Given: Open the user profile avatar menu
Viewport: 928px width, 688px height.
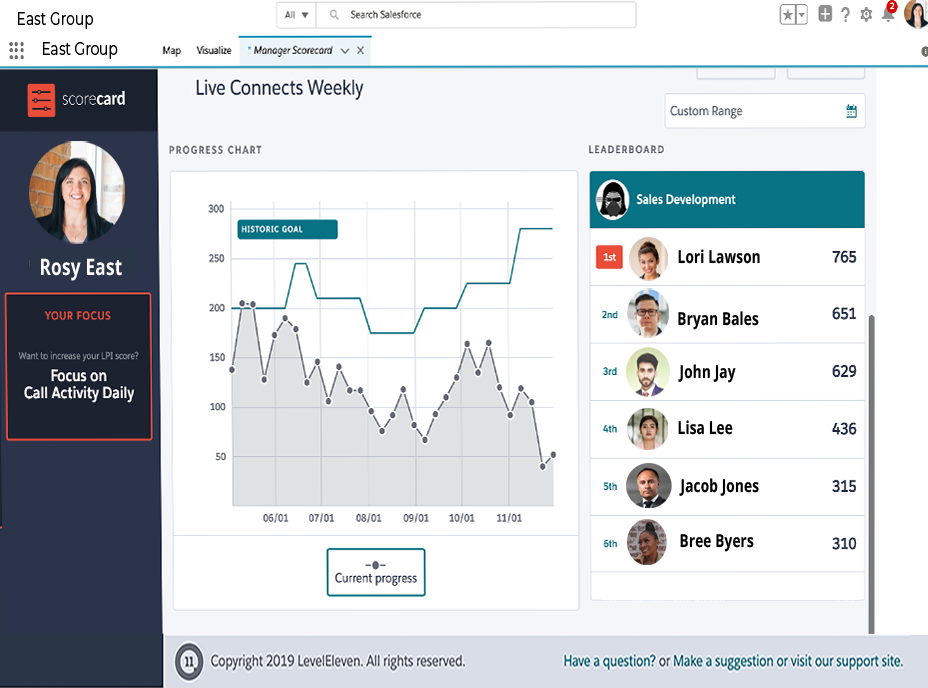Looking at the screenshot, I should [x=916, y=14].
